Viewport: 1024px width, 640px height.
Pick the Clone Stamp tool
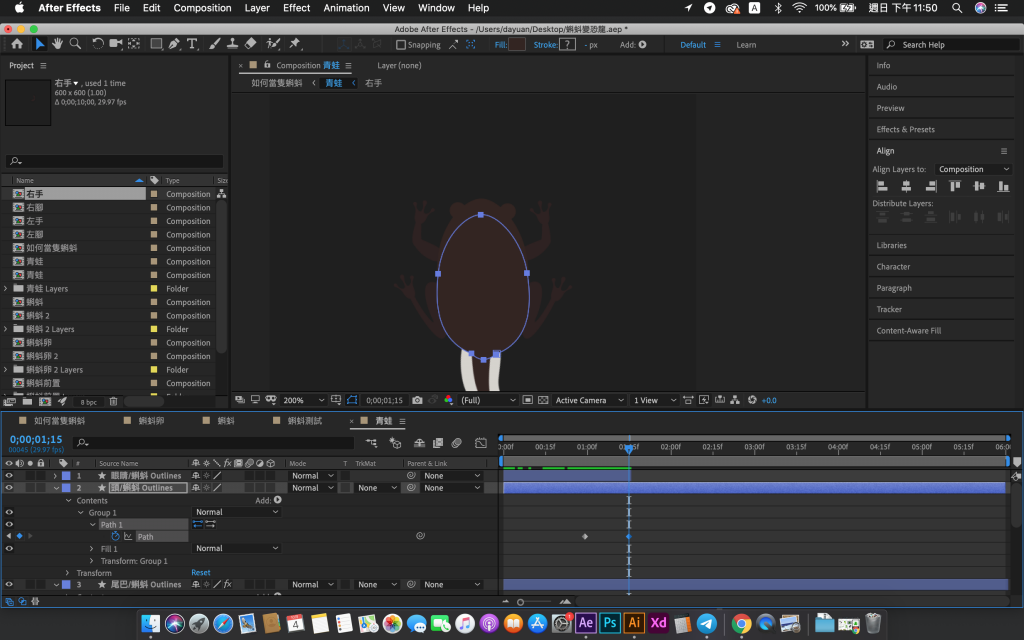(x=232, y=44)
